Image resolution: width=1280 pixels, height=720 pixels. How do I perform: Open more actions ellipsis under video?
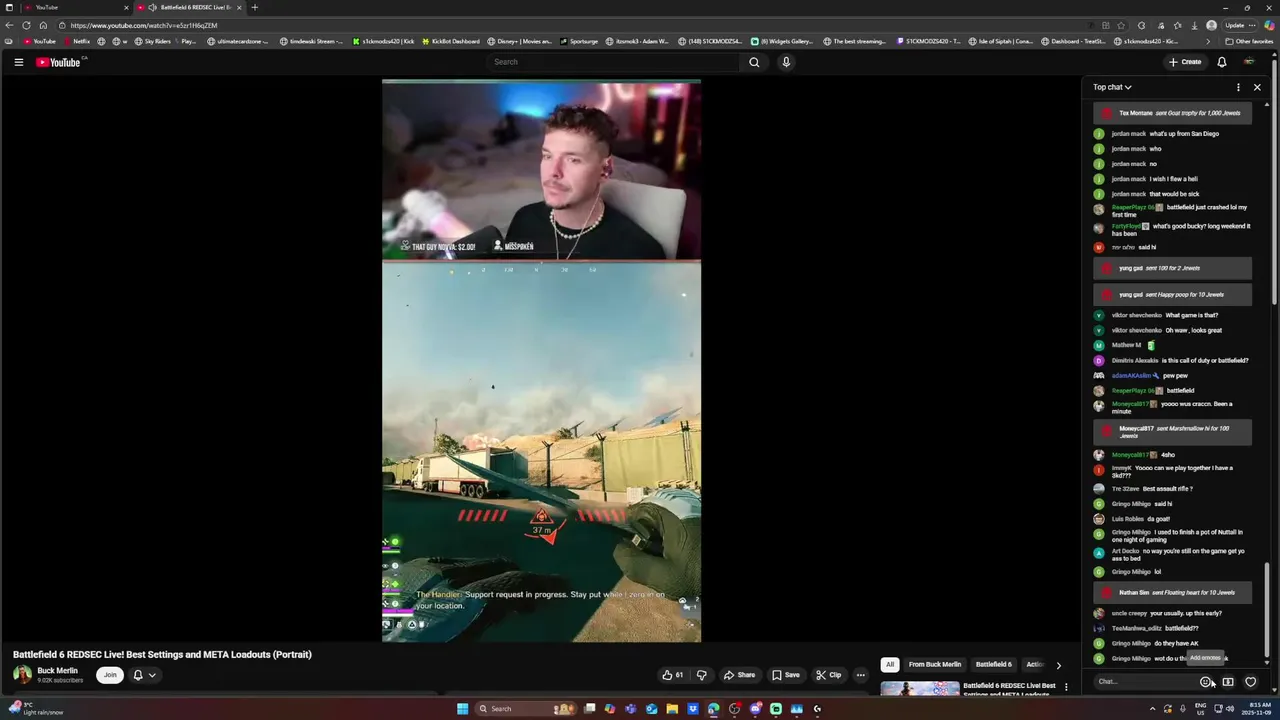(x=860, y=675)
